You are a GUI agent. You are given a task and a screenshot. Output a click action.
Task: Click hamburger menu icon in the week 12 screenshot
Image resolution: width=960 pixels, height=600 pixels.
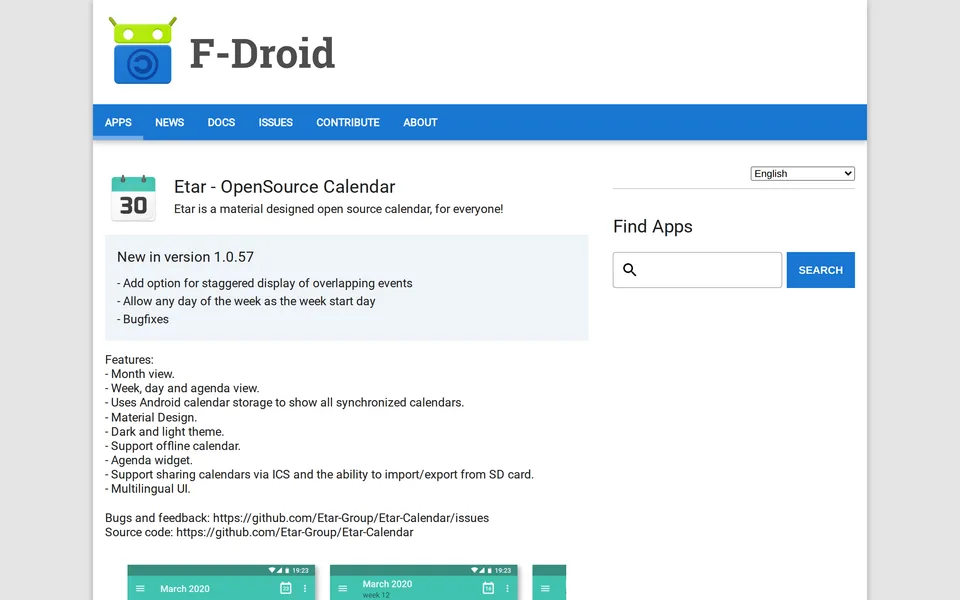pyautogui.click(x=343, y=588)
